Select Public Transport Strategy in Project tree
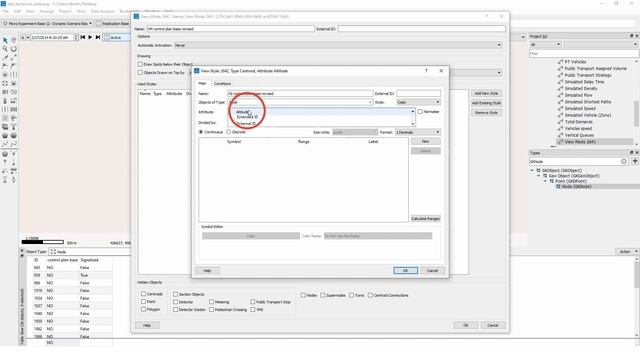Viewport: 640px width, 360px height. [x=588, y=75]
